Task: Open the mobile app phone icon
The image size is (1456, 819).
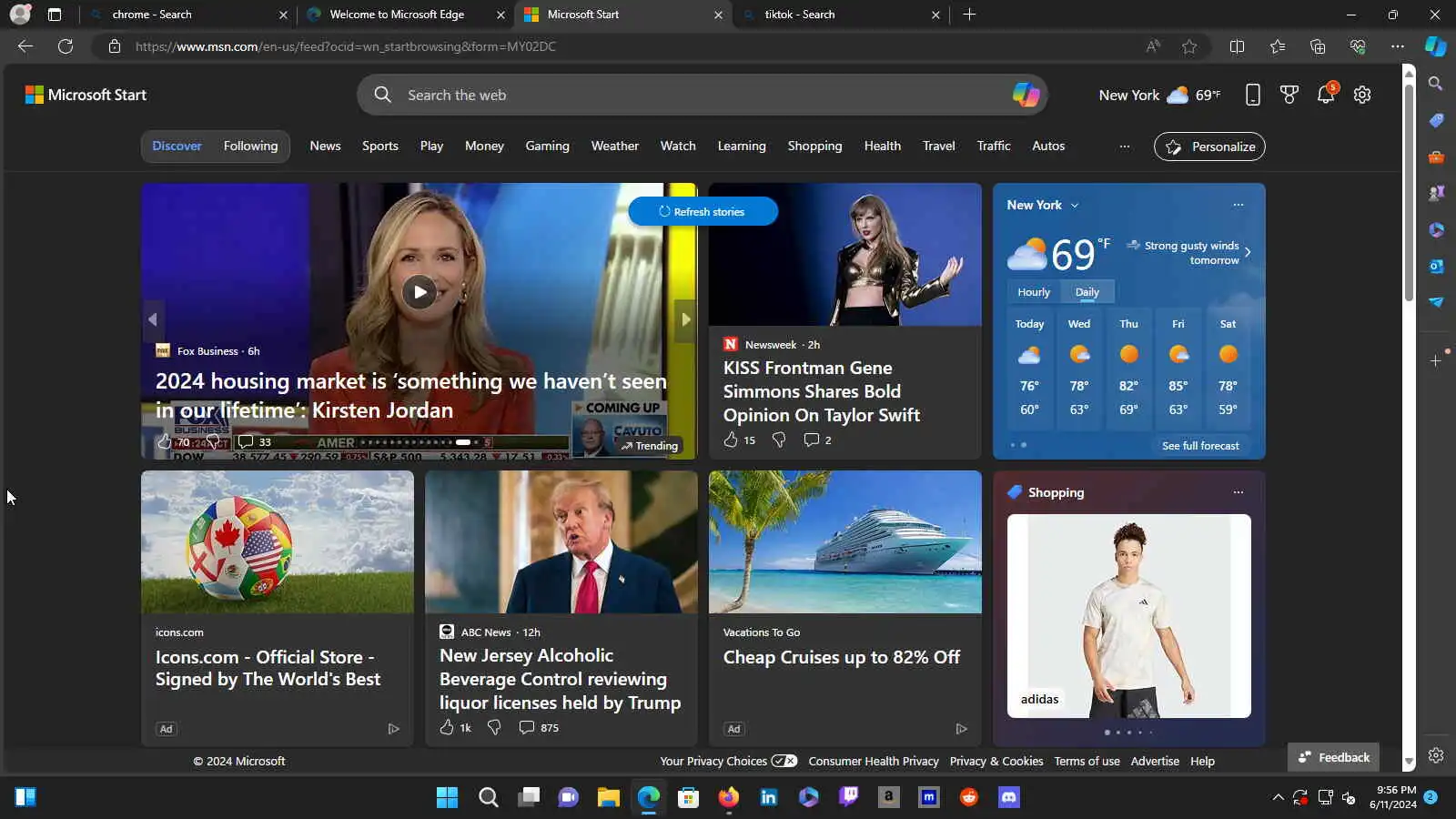Action: [x=1253, y=95]
